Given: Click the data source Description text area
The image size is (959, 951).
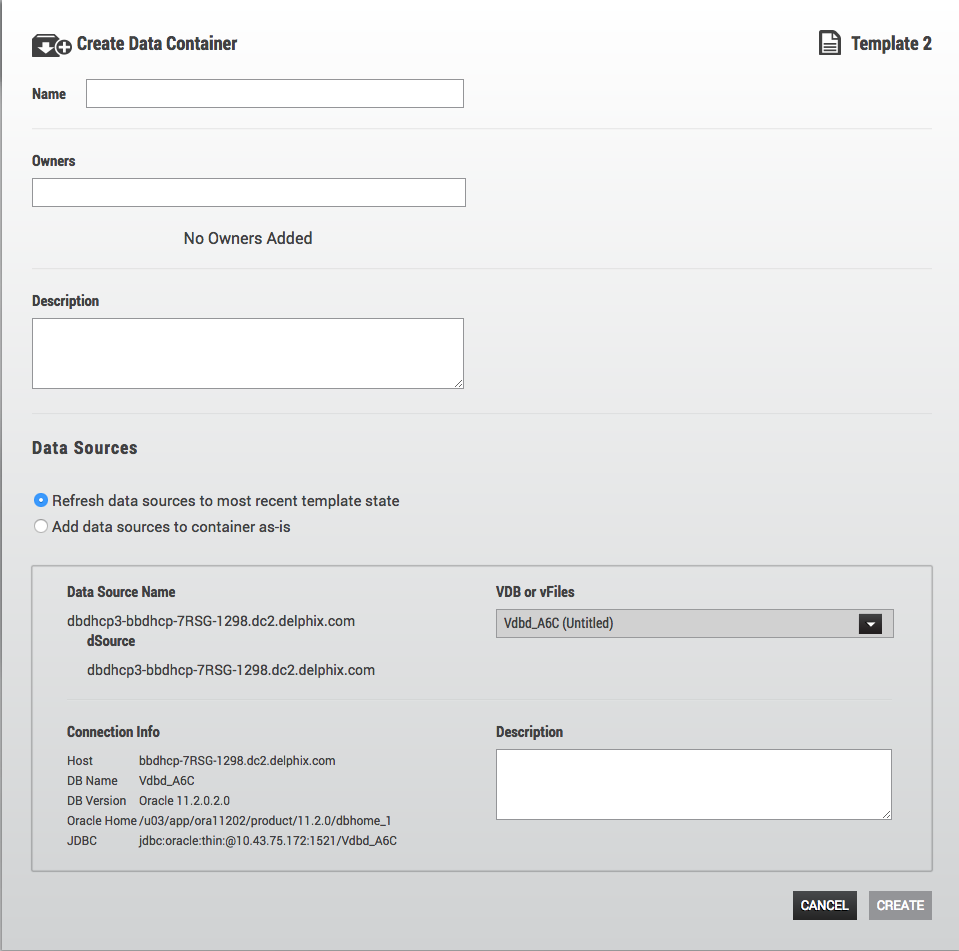Looking at the screenshot, I should pos(693,785).
